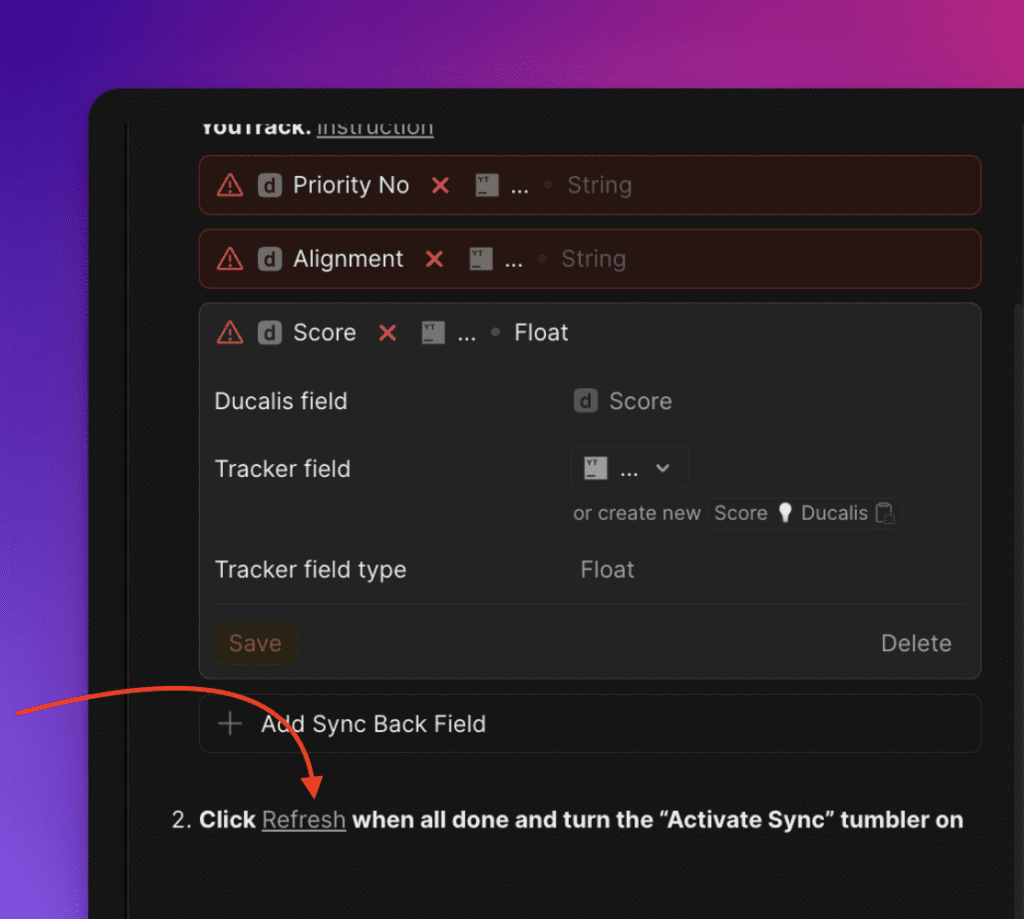Click the Save button
This screenshot has width=1024, height=919.
click(255, 643)
